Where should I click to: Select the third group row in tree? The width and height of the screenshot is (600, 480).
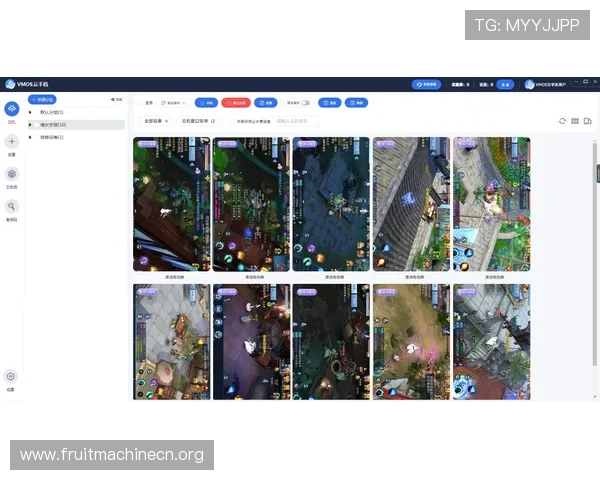pos(76,137)
